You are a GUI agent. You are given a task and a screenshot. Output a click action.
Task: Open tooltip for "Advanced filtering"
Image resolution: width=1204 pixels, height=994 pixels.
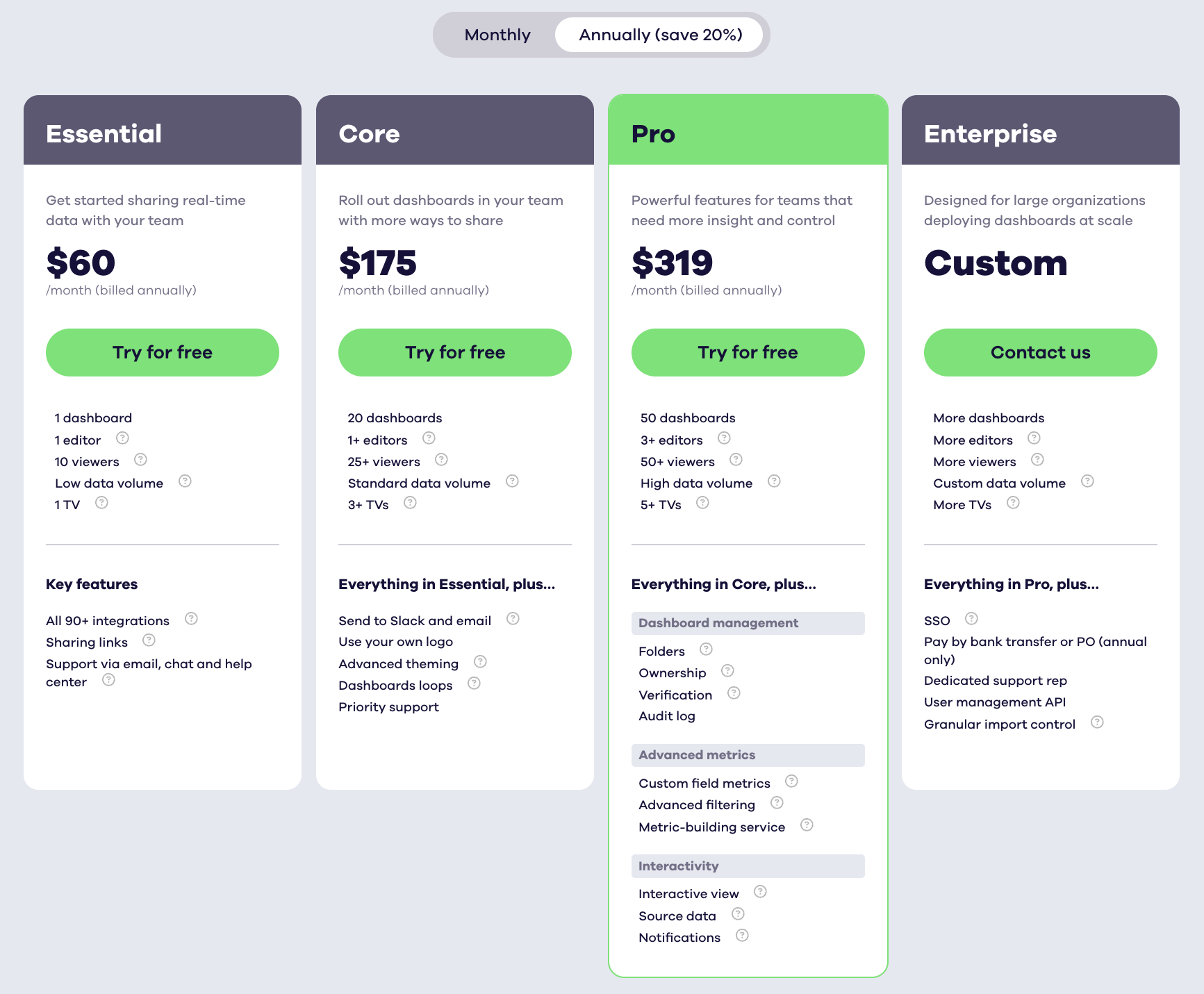pos(777,803)
